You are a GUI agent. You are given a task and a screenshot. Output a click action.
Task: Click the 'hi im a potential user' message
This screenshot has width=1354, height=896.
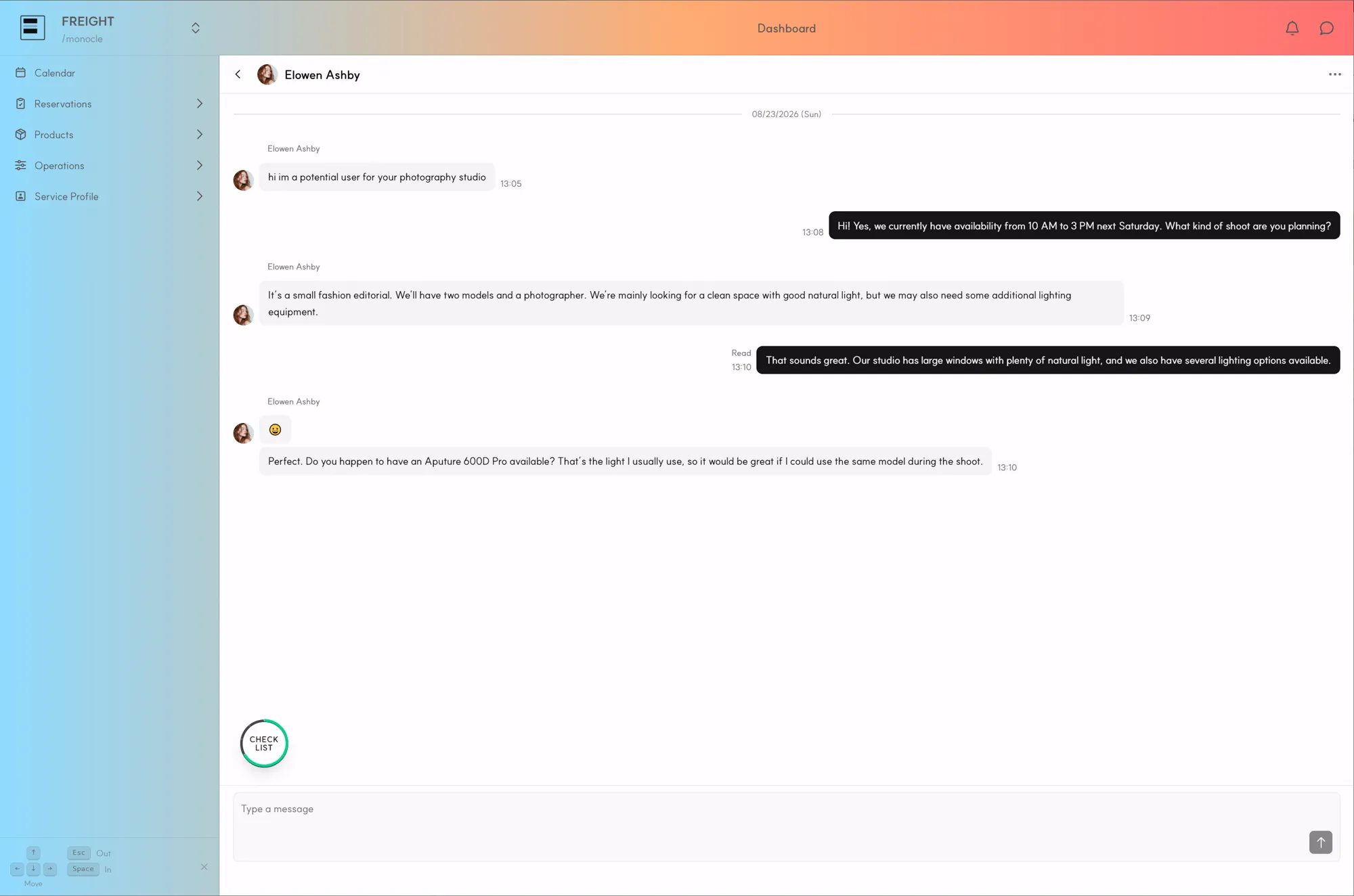[x=376, y=177]
